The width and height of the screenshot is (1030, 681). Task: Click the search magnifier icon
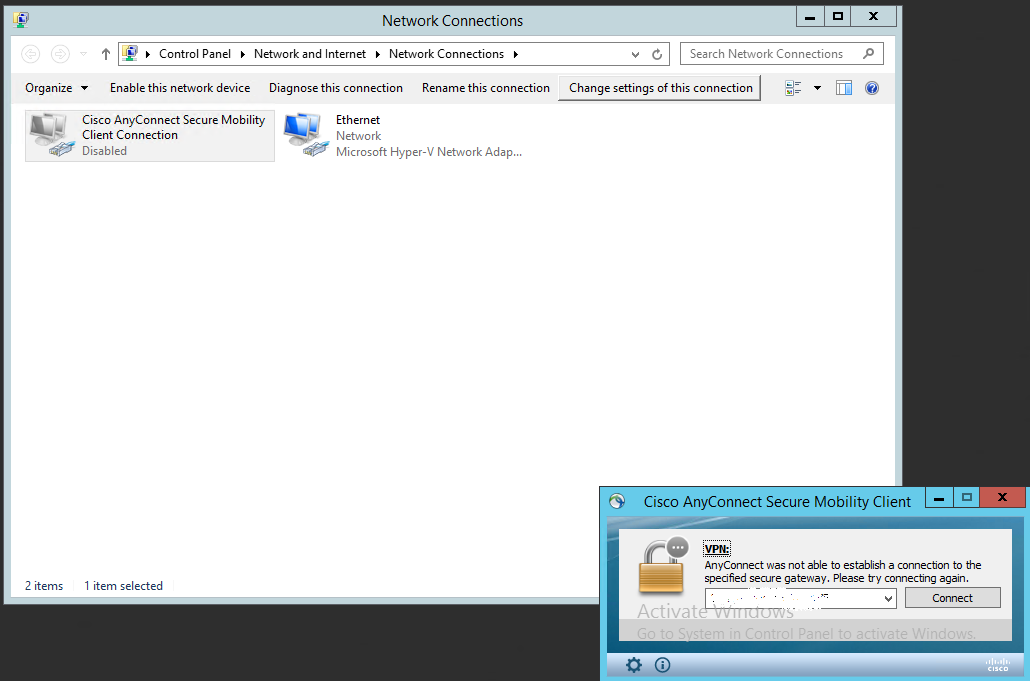pos(868,54)
